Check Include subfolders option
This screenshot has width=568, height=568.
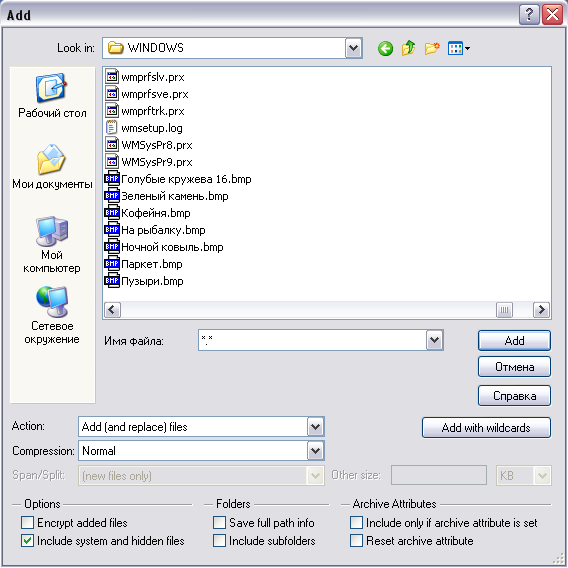point(219,541)
